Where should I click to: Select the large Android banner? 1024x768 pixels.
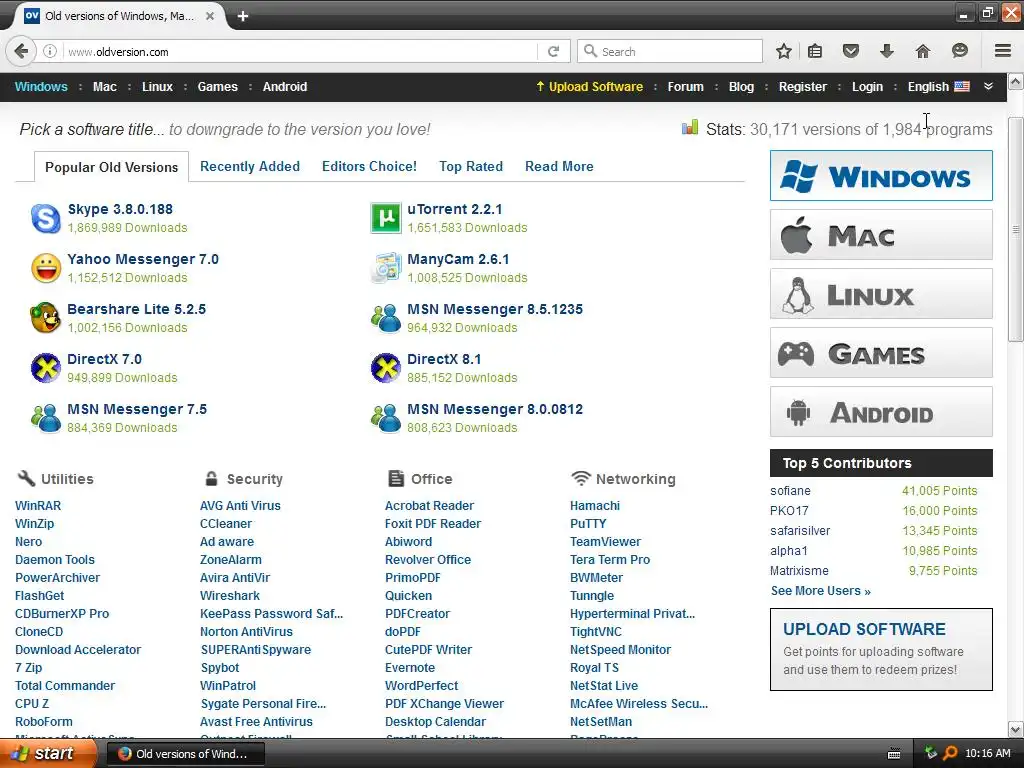pos(881,411)
